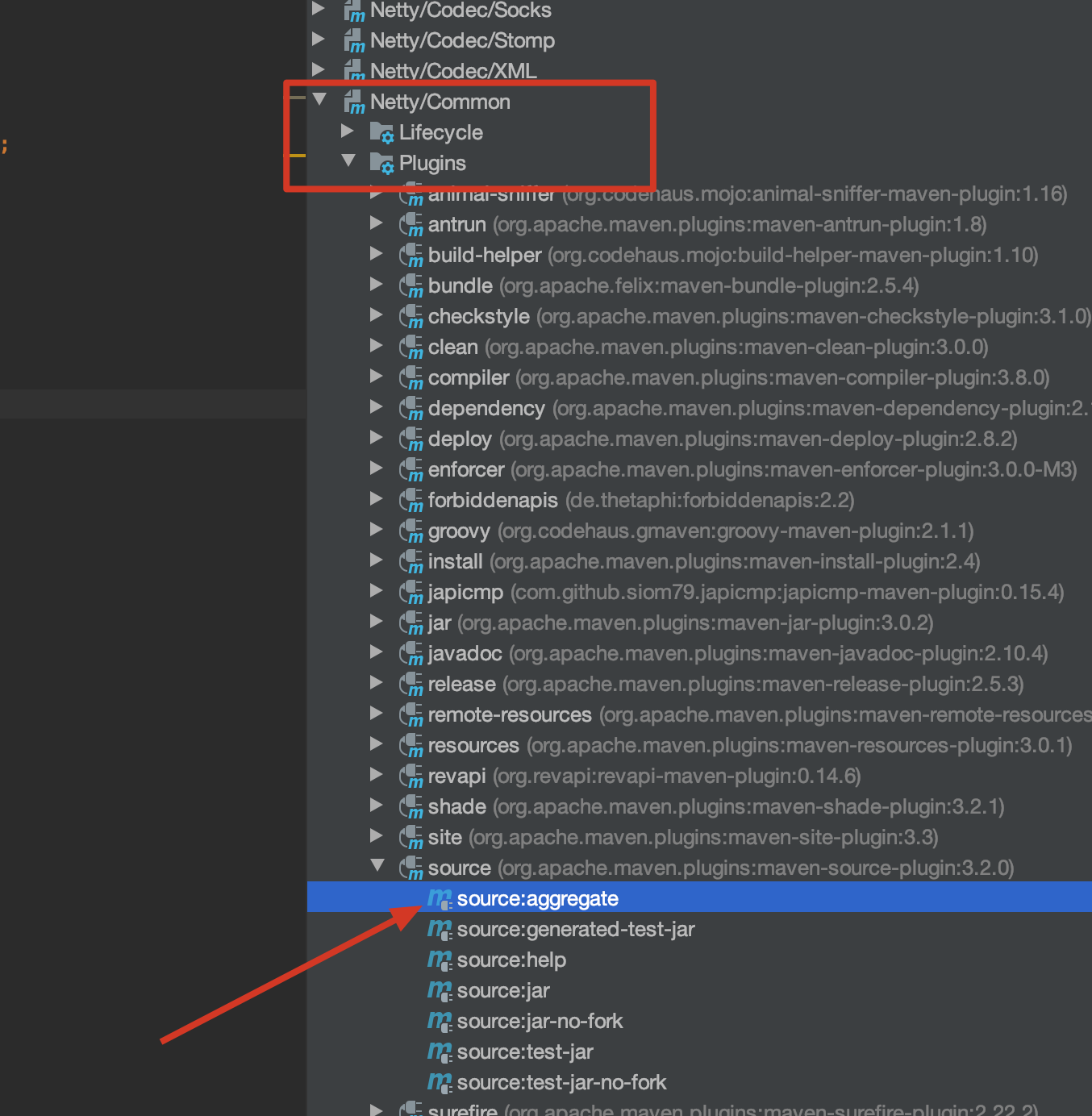
Task: Expand the resources plugin arrow
Action: click(376, 743)
